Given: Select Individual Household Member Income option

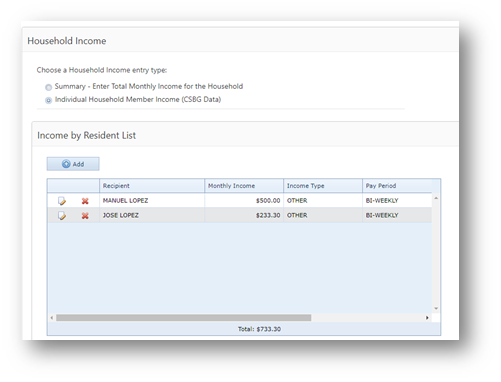Looking at the screenshot, I should (49, 100).
